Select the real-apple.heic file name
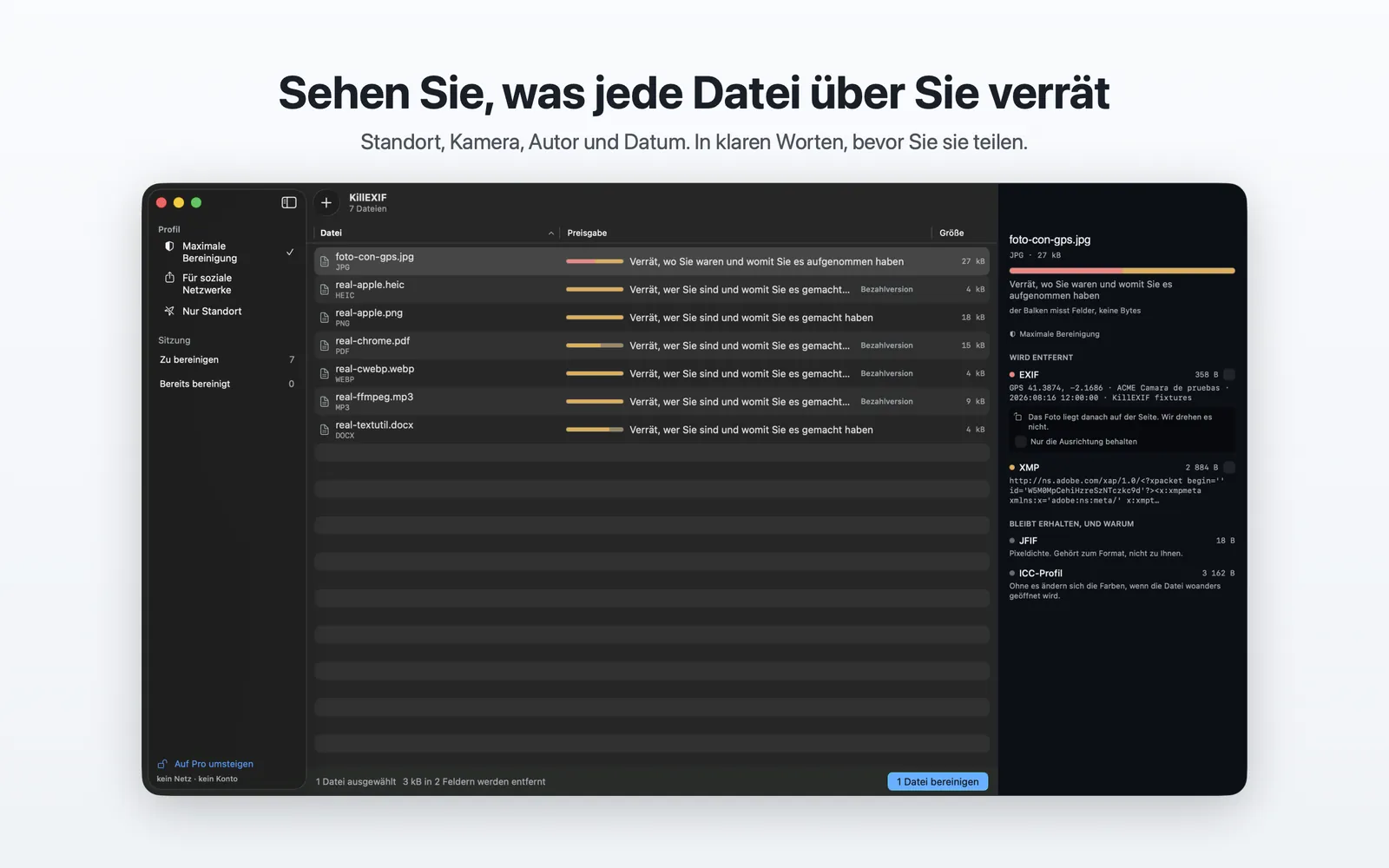The image size is (1389, 868). click(x=370, y=285)
